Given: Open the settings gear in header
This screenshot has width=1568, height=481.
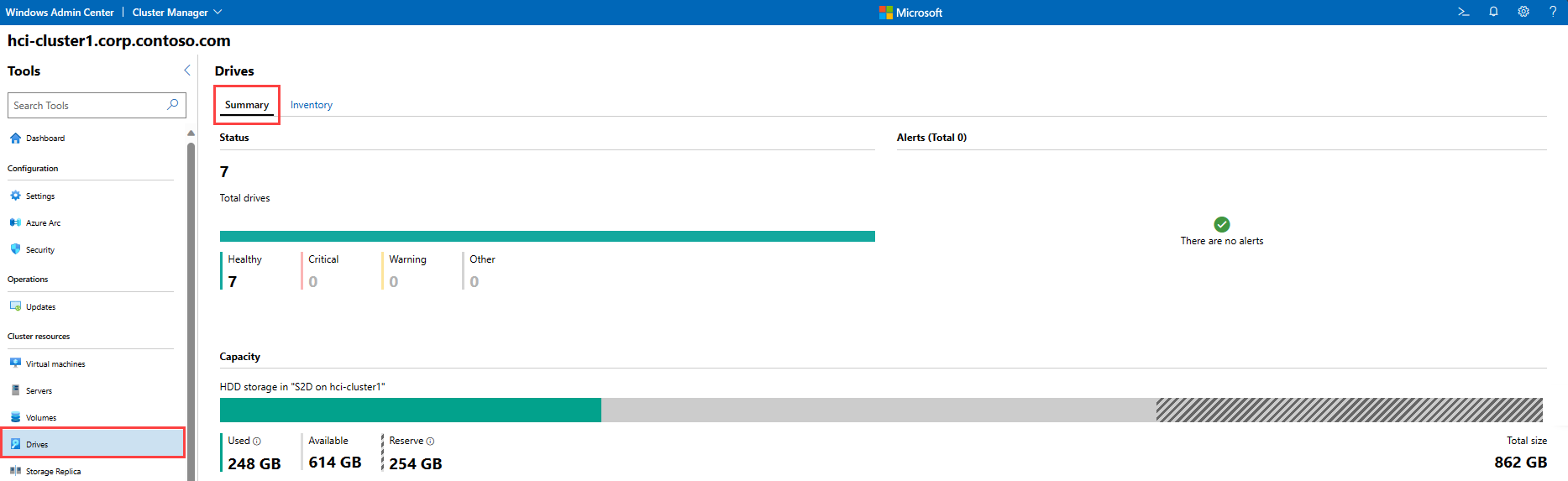Looking at the screenshot, I should (1523, 12).
